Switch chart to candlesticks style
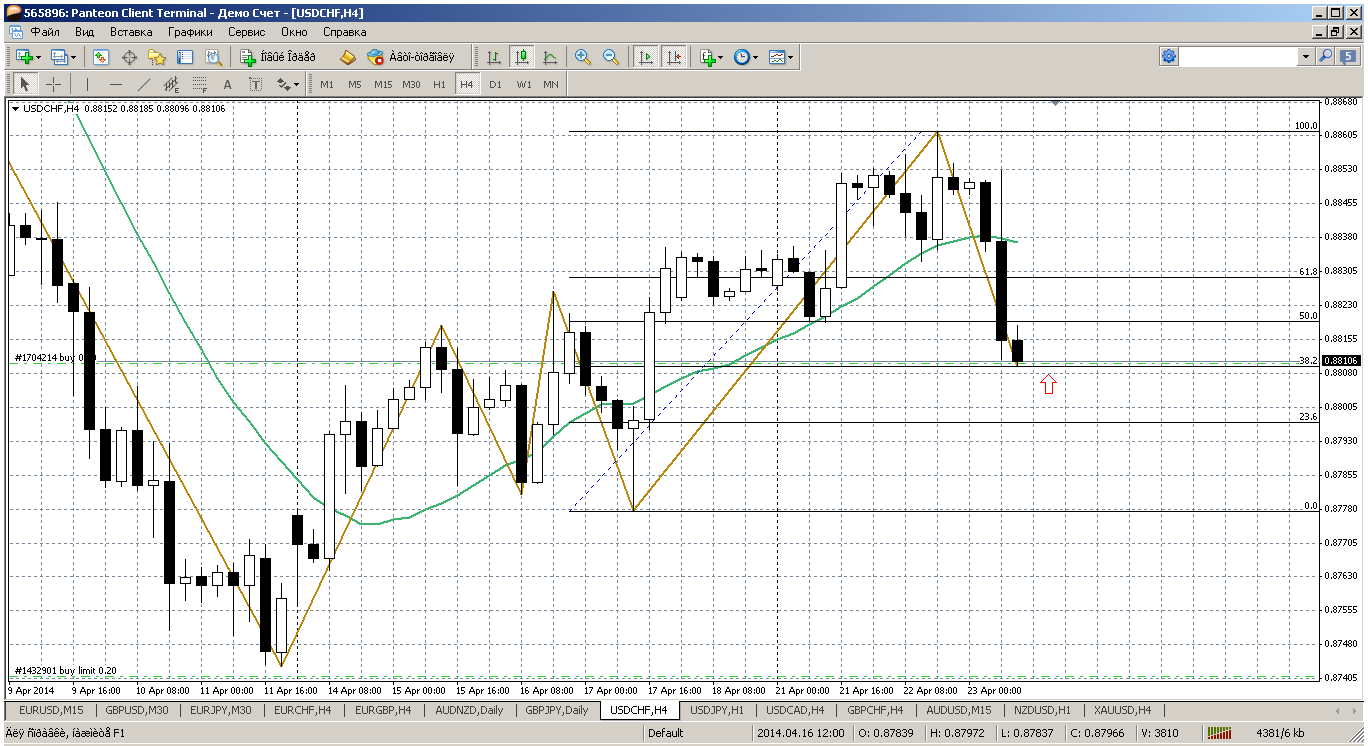This screenshot has height=746, width=1368. click(x=521, y=57)
